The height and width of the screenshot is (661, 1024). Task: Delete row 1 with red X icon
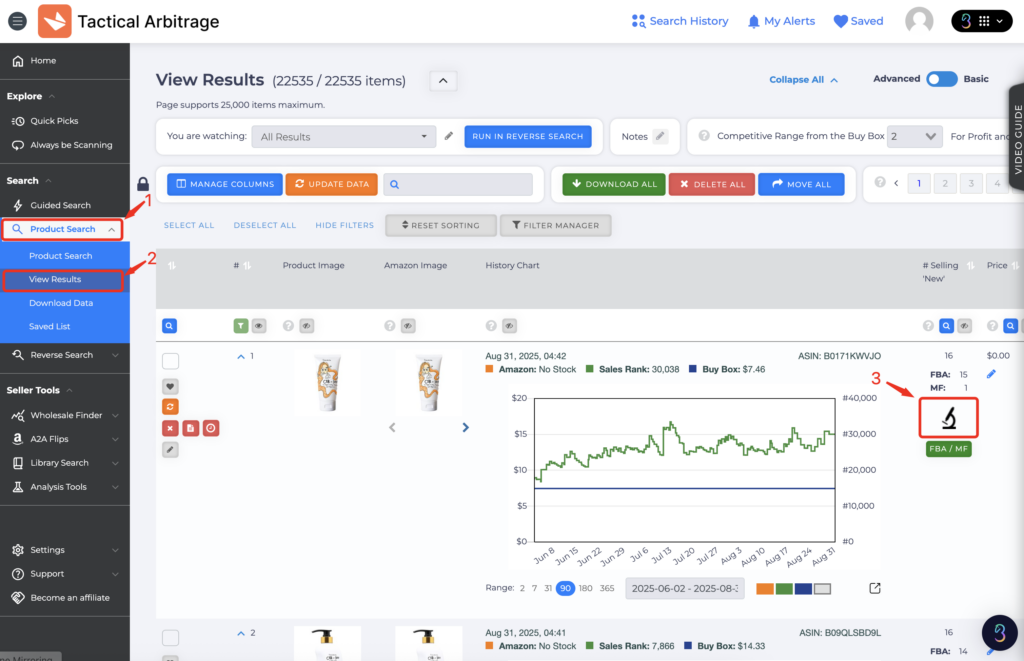click(170, 428)
